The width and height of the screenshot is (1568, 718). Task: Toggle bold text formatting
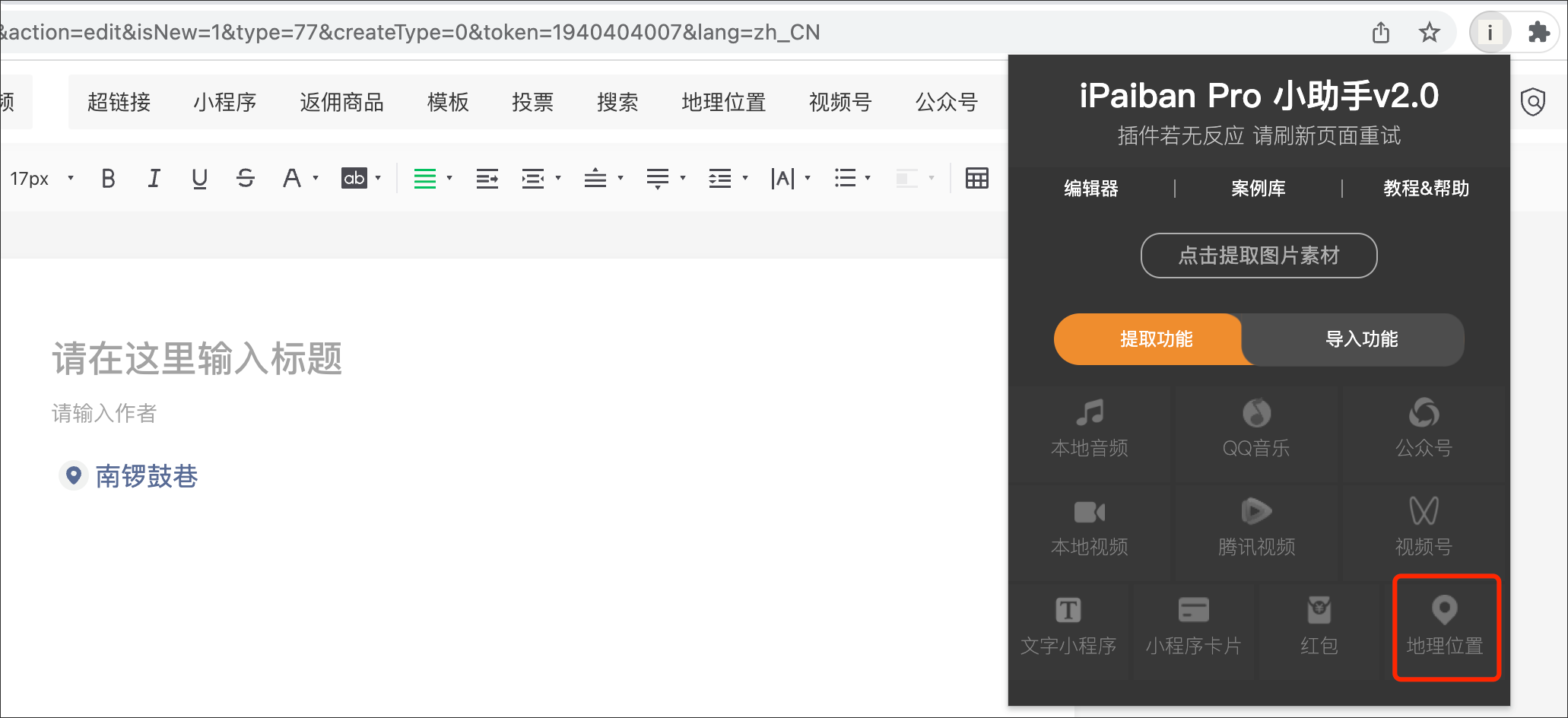click(108, 179)
